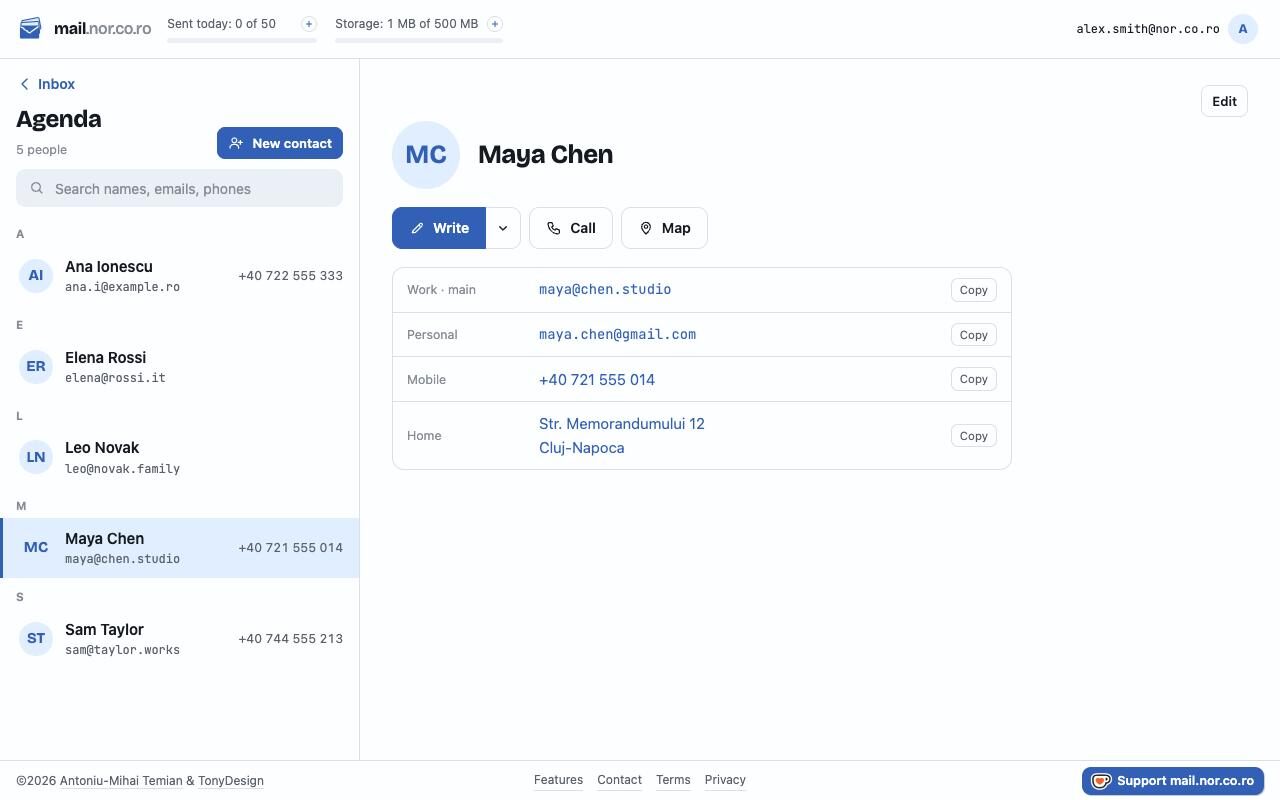The height and width of the screenshot is (800, 1280).
Task: Select Sam Taylor in the contact list
Action: pos(180,639)
